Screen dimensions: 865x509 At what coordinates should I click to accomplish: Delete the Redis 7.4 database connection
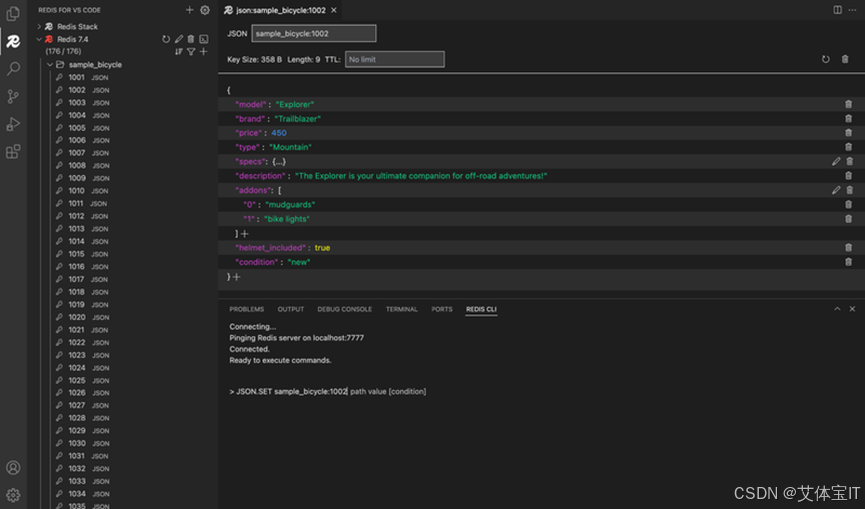[191, 39]
